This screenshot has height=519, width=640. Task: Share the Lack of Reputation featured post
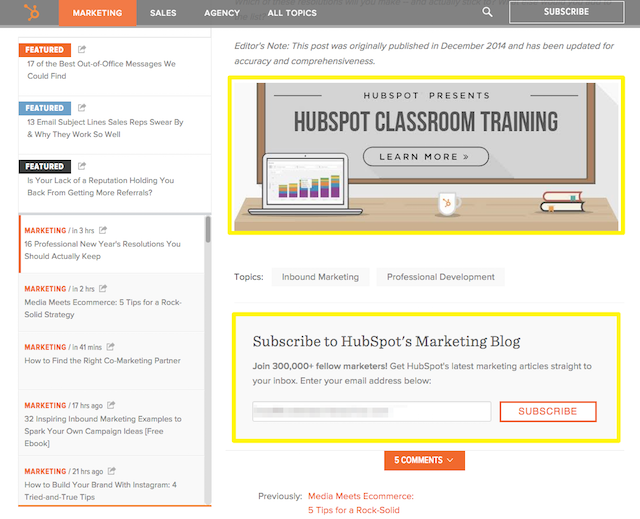coord(82,166)
